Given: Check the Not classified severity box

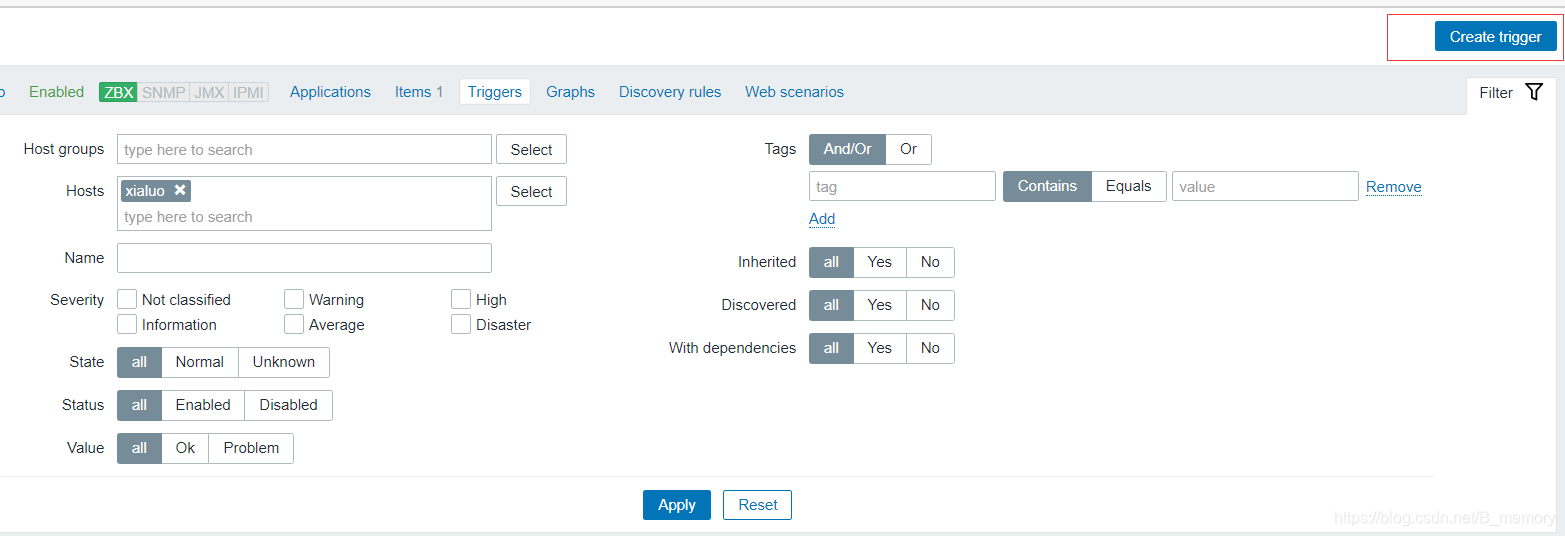Looking at the screenshot, I should click(x=127, y=299).
